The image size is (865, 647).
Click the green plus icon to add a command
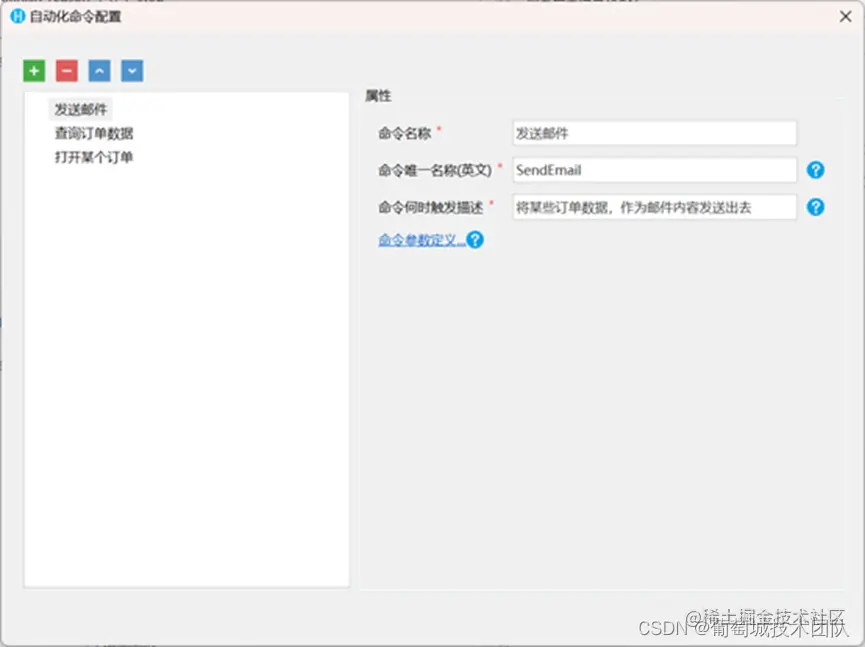point(34,70)
